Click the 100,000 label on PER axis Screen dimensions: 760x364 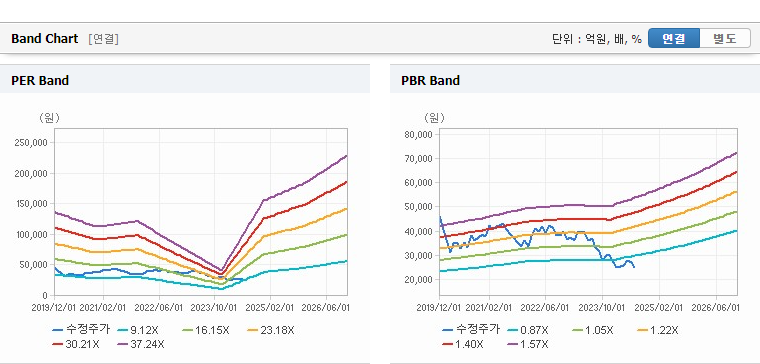32,235
